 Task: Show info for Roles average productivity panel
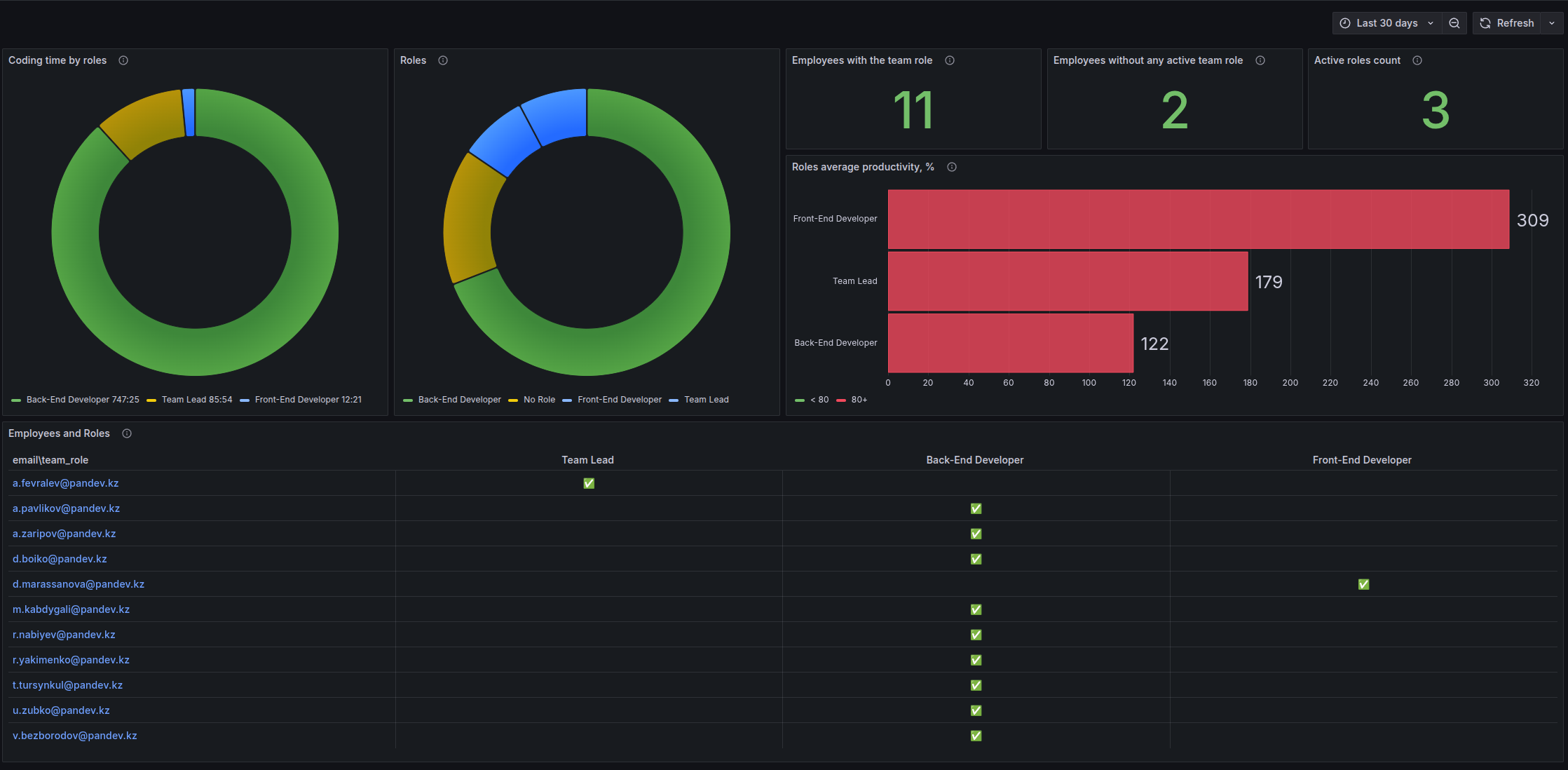click(952, 167)
